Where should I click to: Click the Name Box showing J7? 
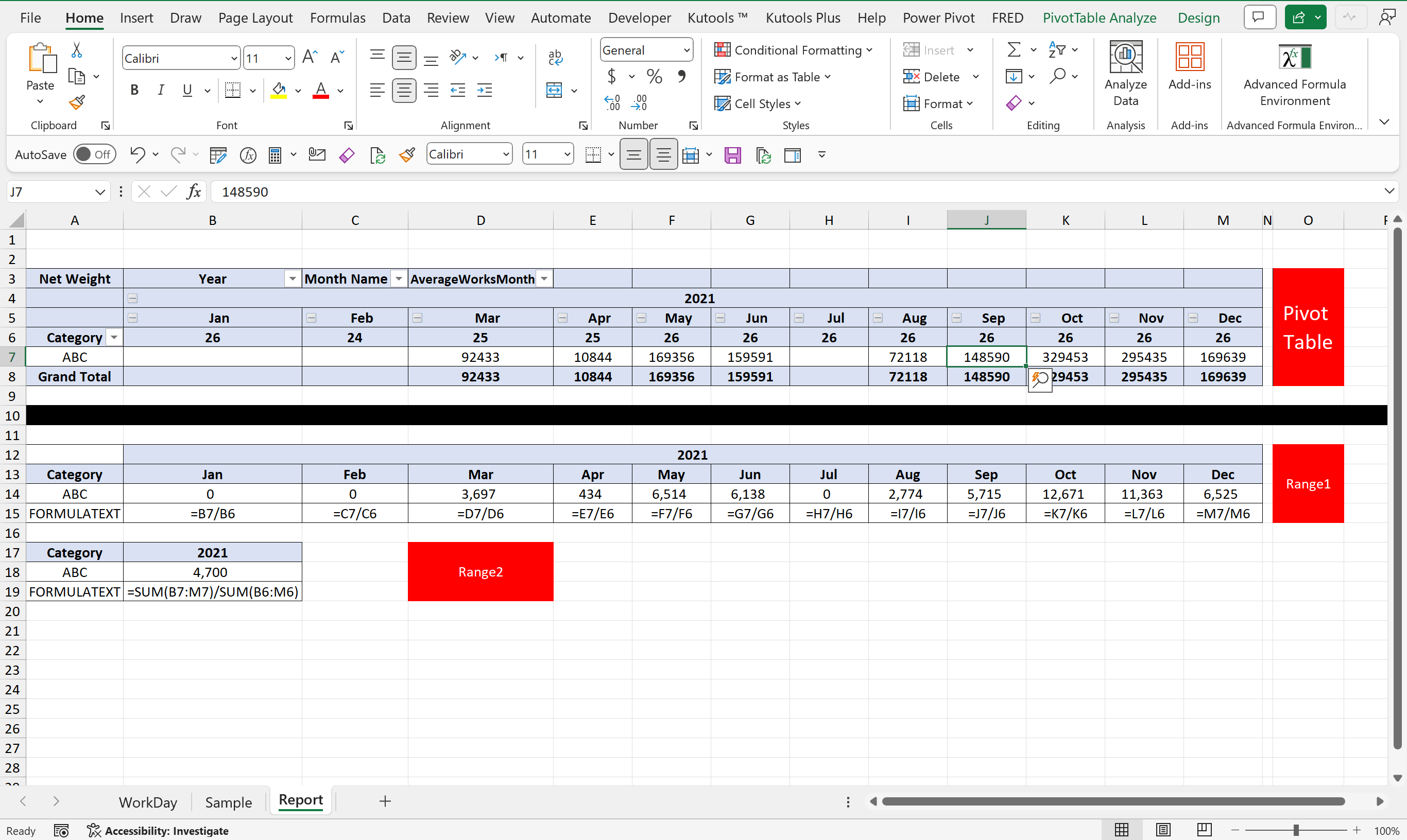click(x=51, y=192)
